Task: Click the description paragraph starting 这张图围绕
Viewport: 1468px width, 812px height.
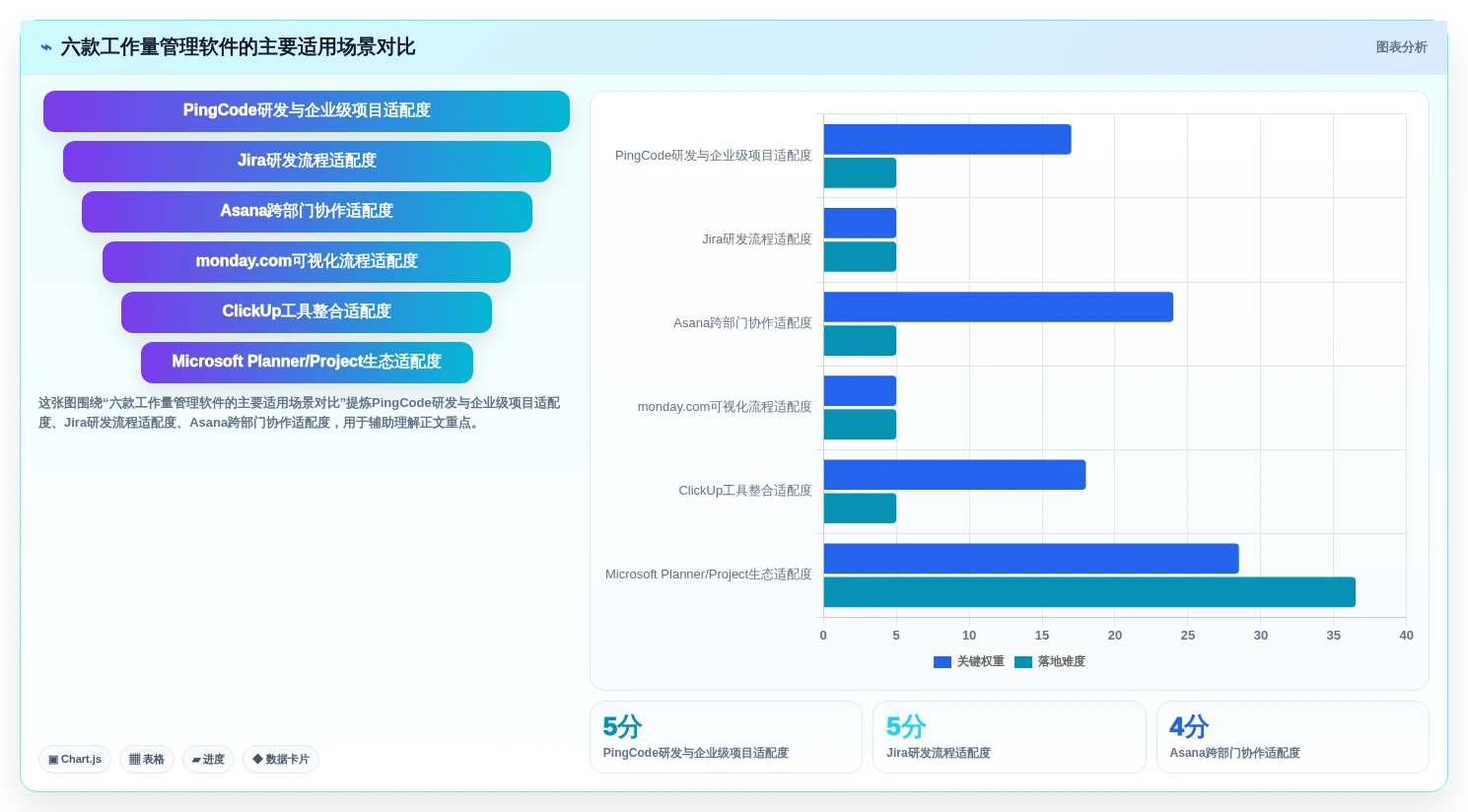Action: pyautogui.click(x=300, y=413)
